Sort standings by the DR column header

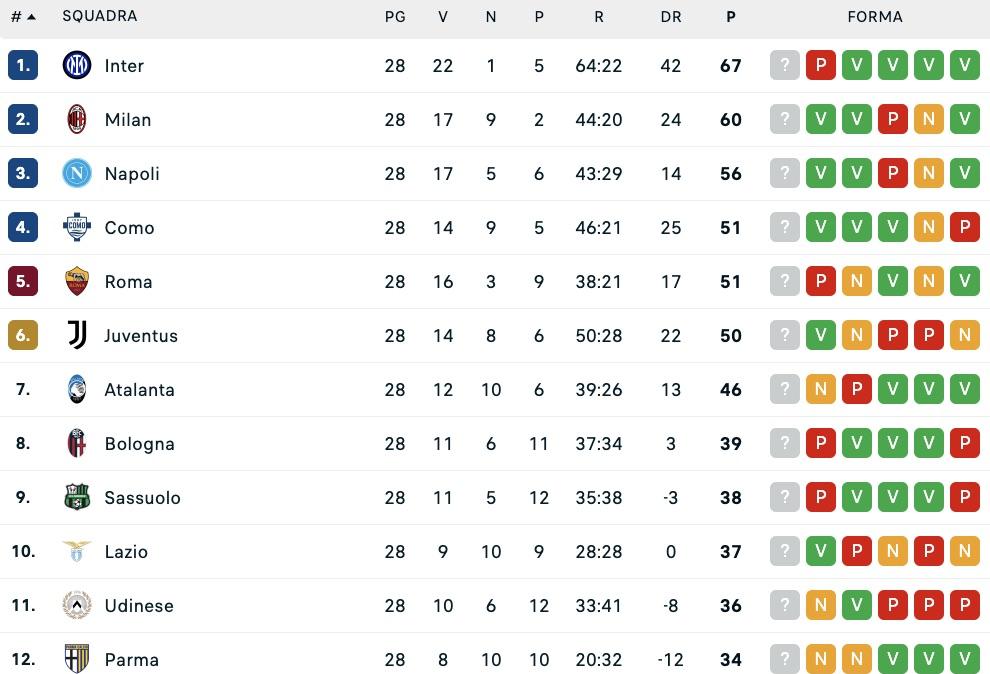[671, 16]
